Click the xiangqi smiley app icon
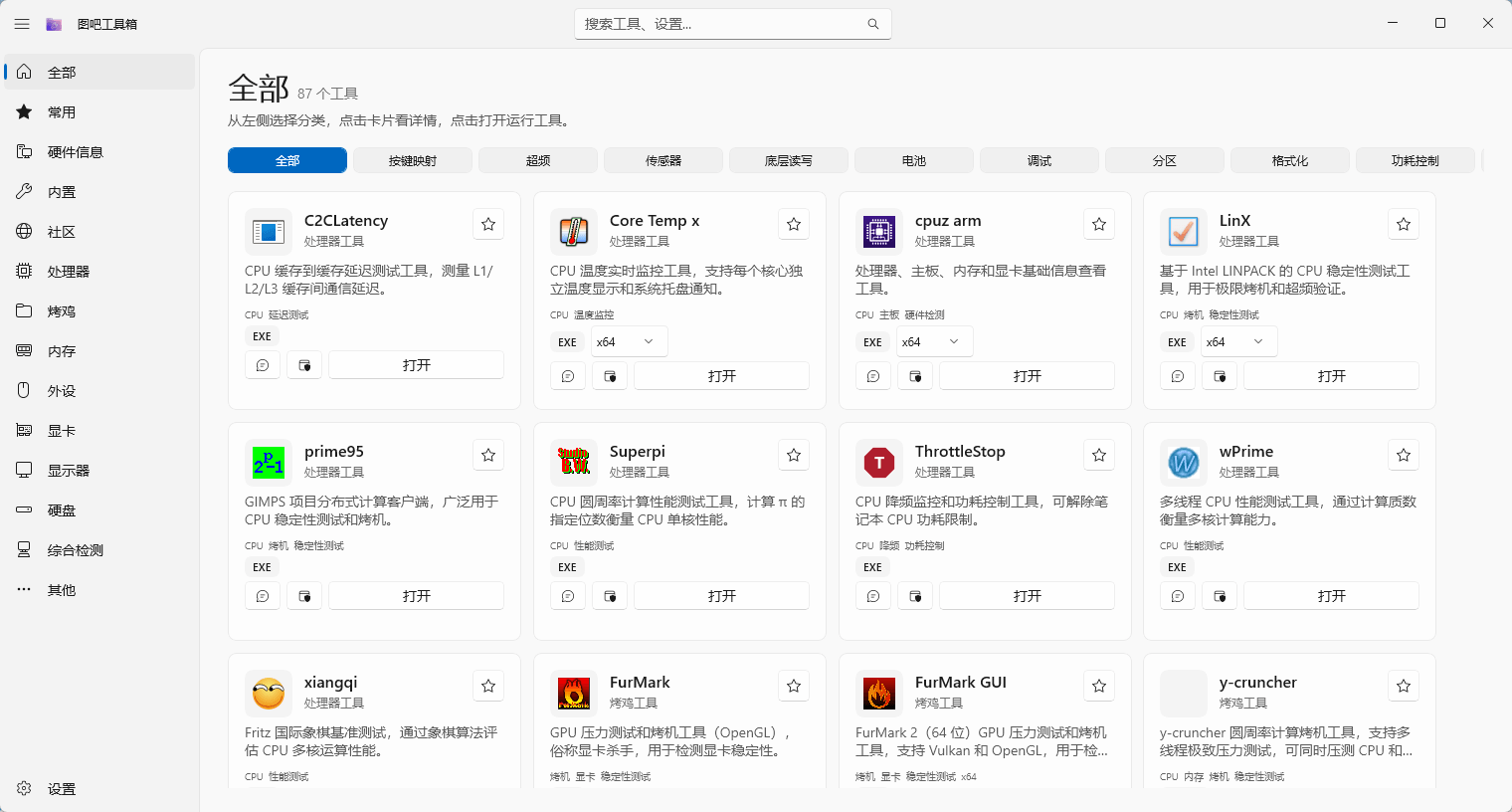This screenshot has width=1512, height=812. click(269, 694)
